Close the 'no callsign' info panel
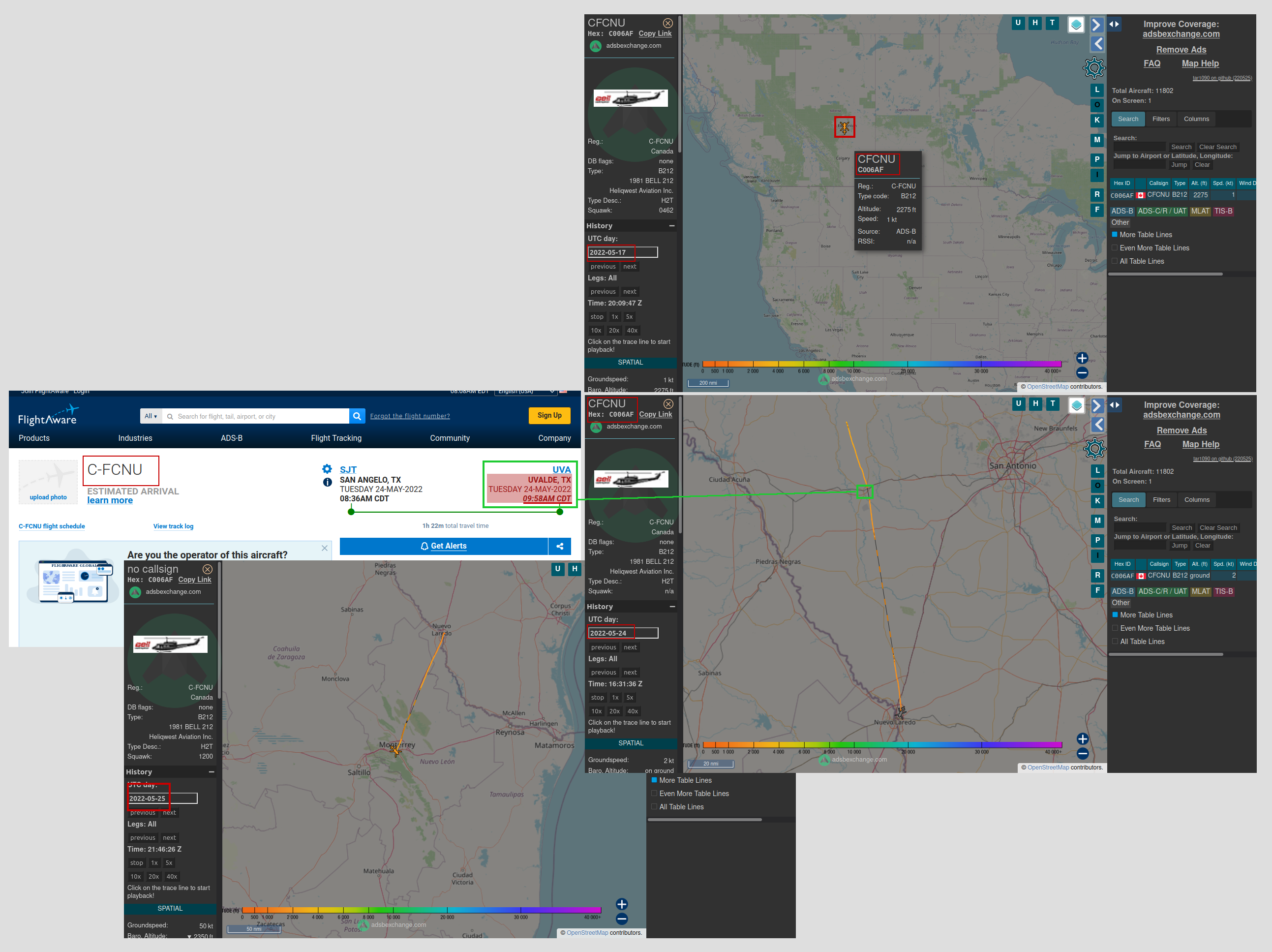The height and width of the screenshot is (952, 1272). pos(208,569)
